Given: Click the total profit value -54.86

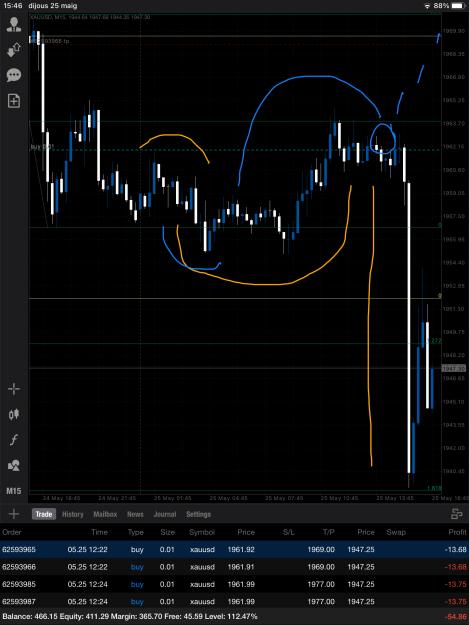Looking at the screenshot, I should (x=456, y=617).
